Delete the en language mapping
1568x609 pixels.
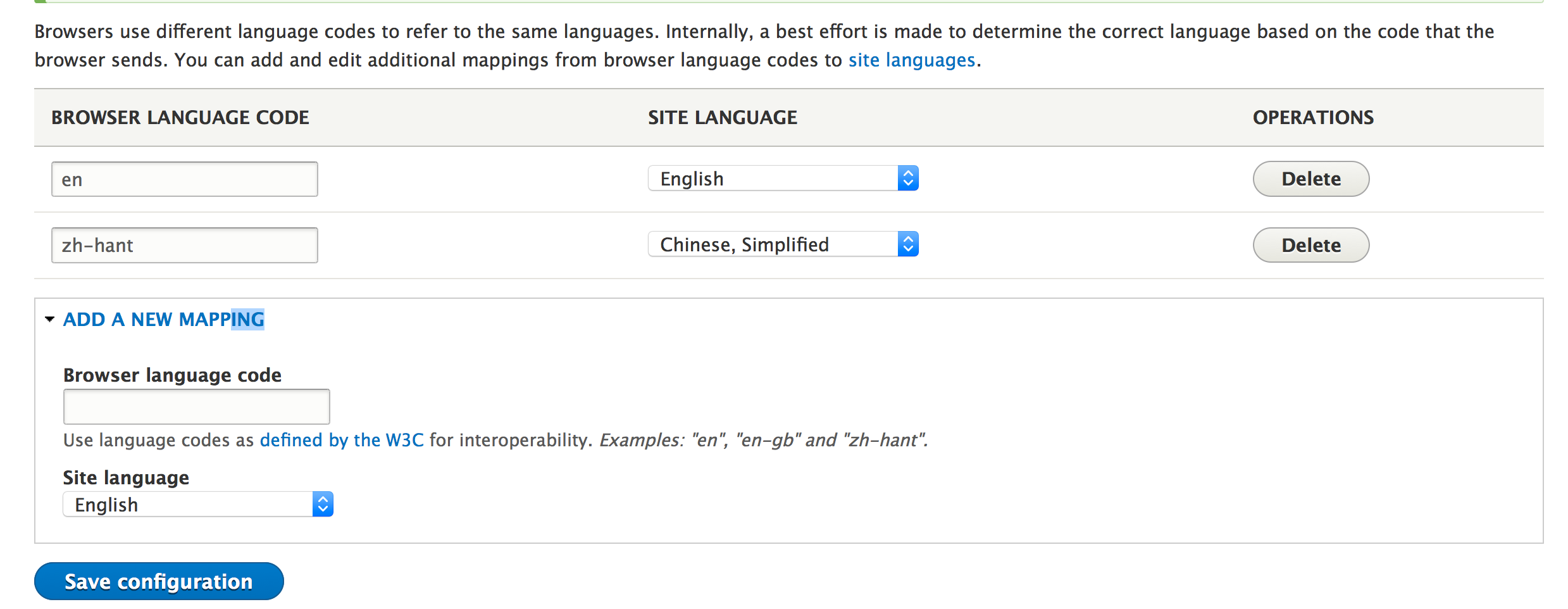point(1310,179)
